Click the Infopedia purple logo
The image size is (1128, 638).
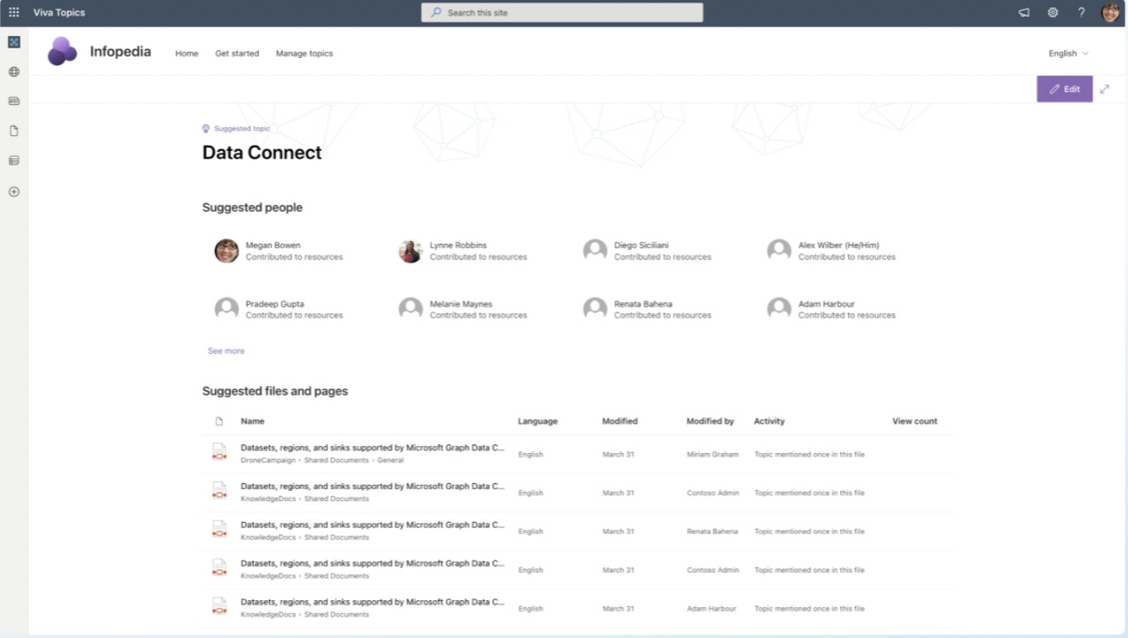(x=62, y=52)
